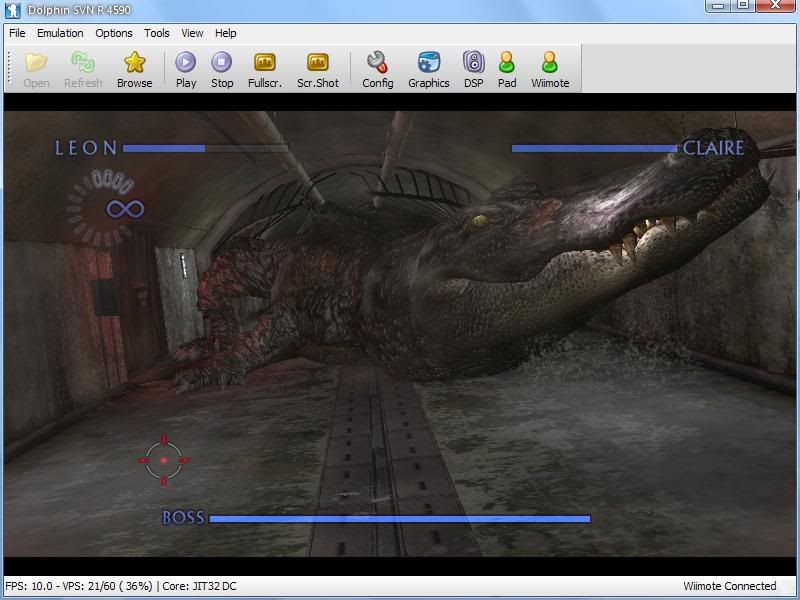Click the CLAIRE health bar
Image resolution: width=800 pixels, height=600 pixels.
click(x=594, y=148)
